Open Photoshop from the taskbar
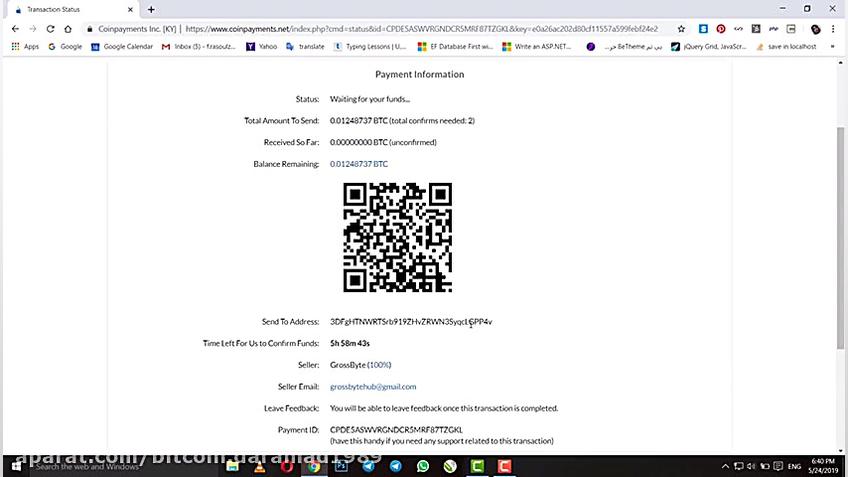848x477 pixels. click(x=341, y=466)
